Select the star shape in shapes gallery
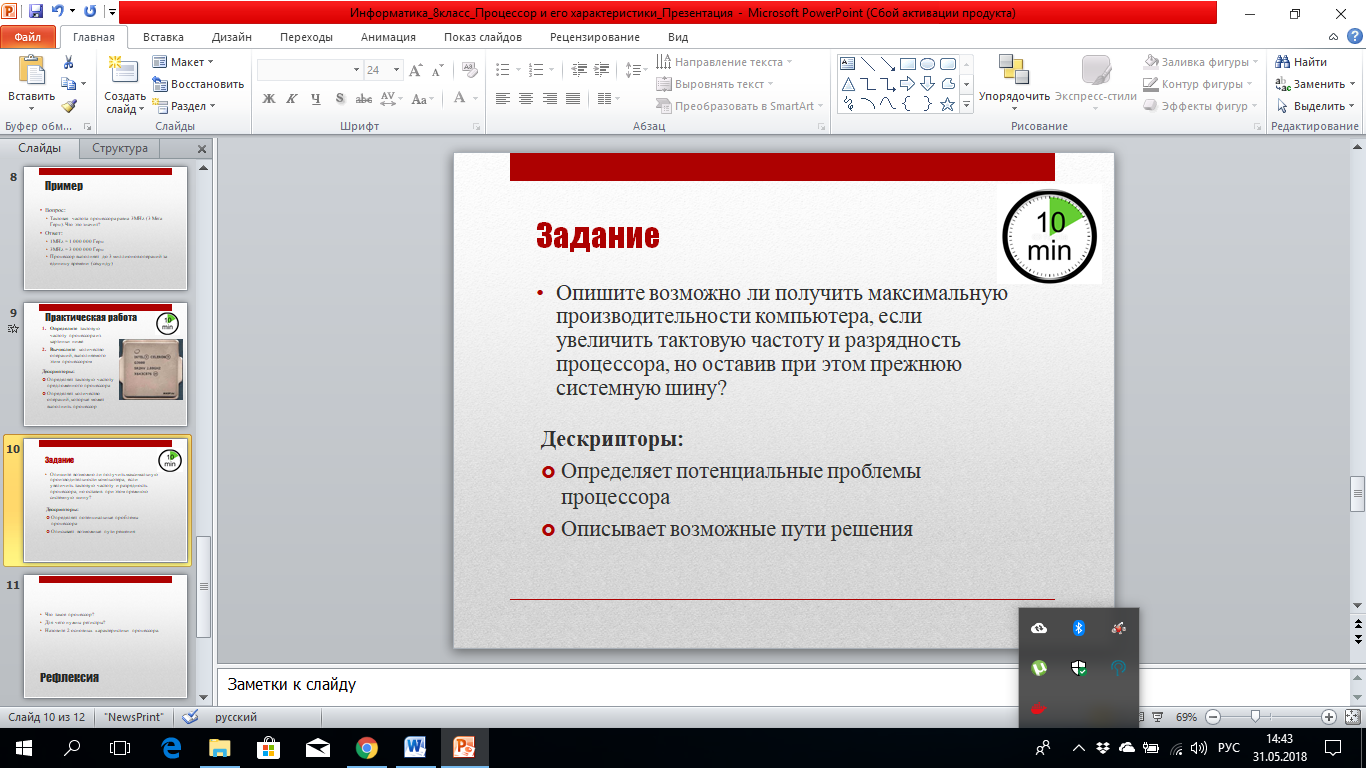 tap(946, 103)
